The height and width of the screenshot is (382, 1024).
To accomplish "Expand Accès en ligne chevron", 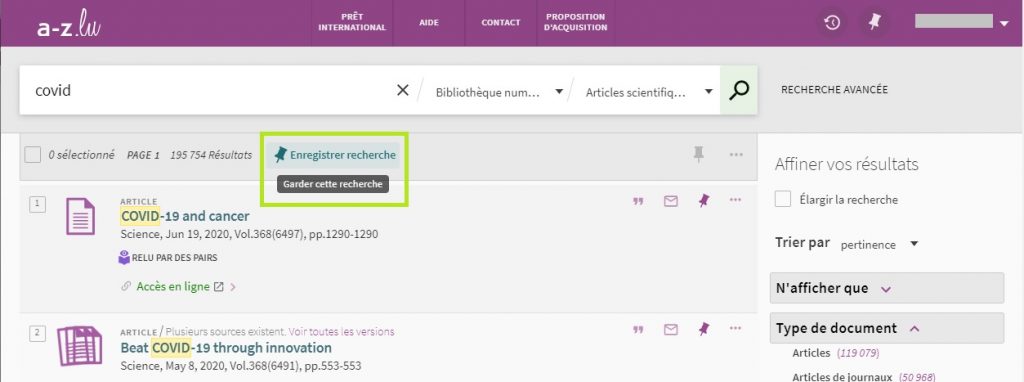I will pyautogui.click(x=233, y=287).
